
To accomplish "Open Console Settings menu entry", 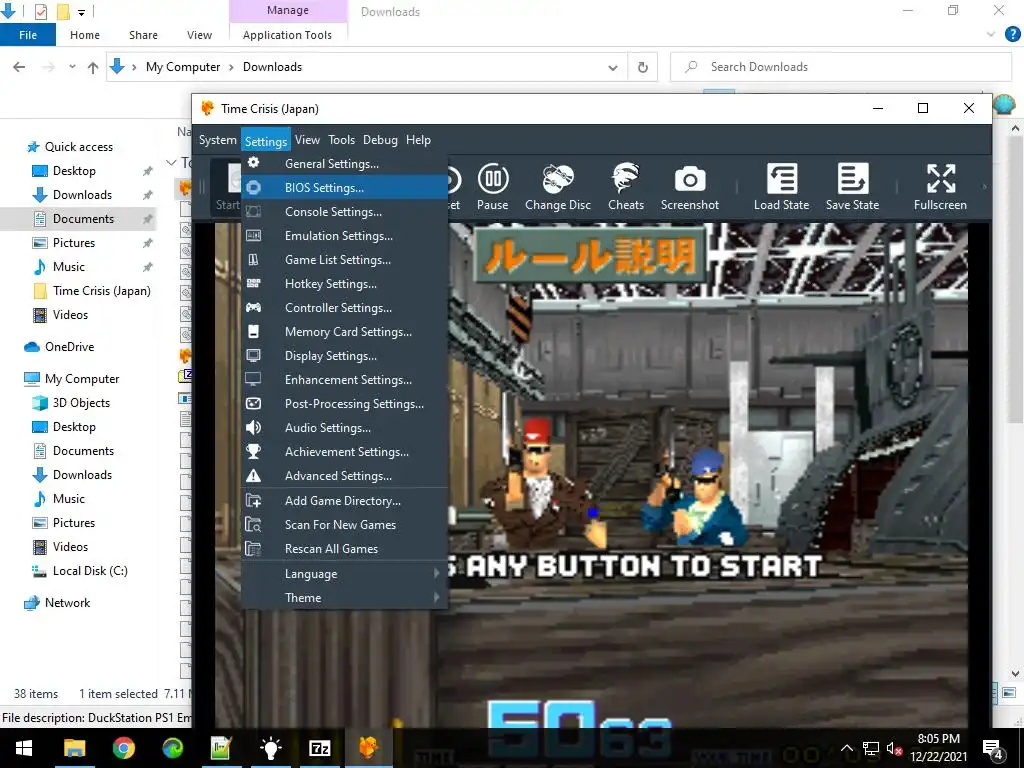I will pos(345,212).
